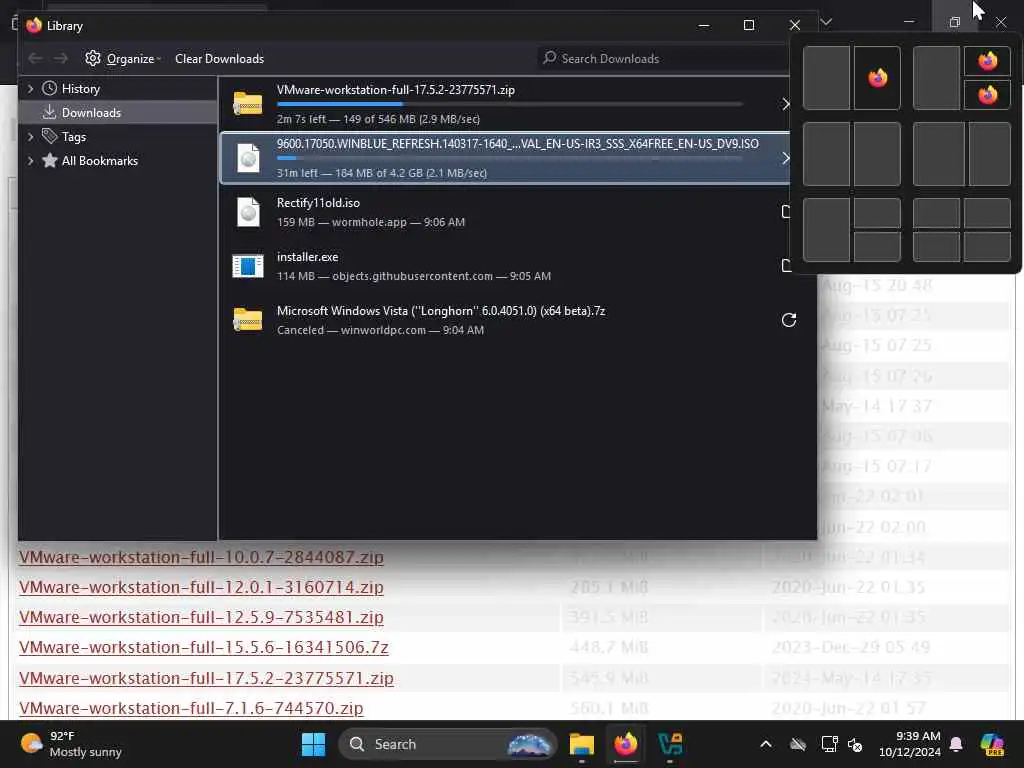Click the VMware zip download progress bar
Viewport: 1024px width, 768px height.
click(509, 104)
